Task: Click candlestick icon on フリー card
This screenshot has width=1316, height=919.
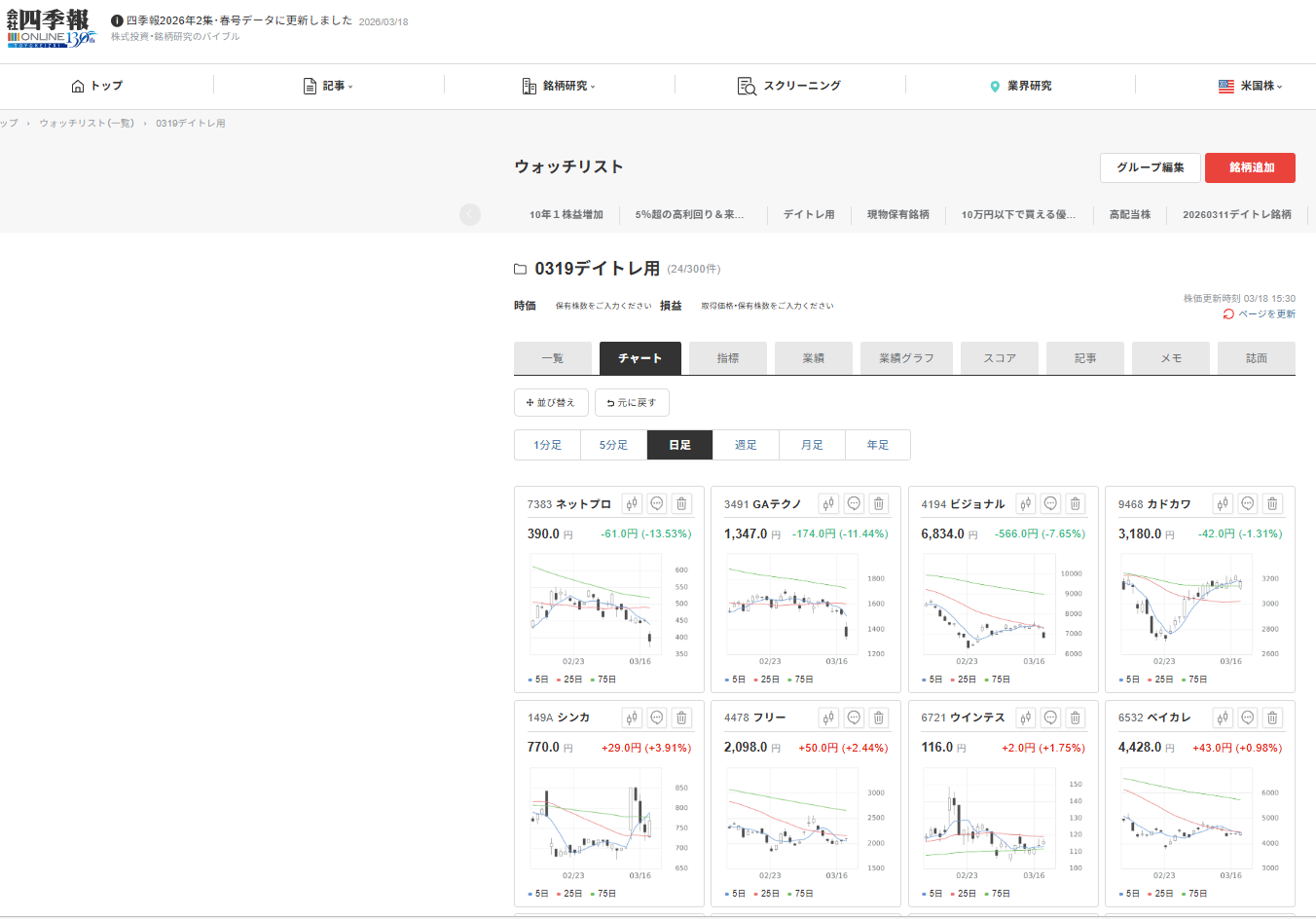Action: click(828, 717)
